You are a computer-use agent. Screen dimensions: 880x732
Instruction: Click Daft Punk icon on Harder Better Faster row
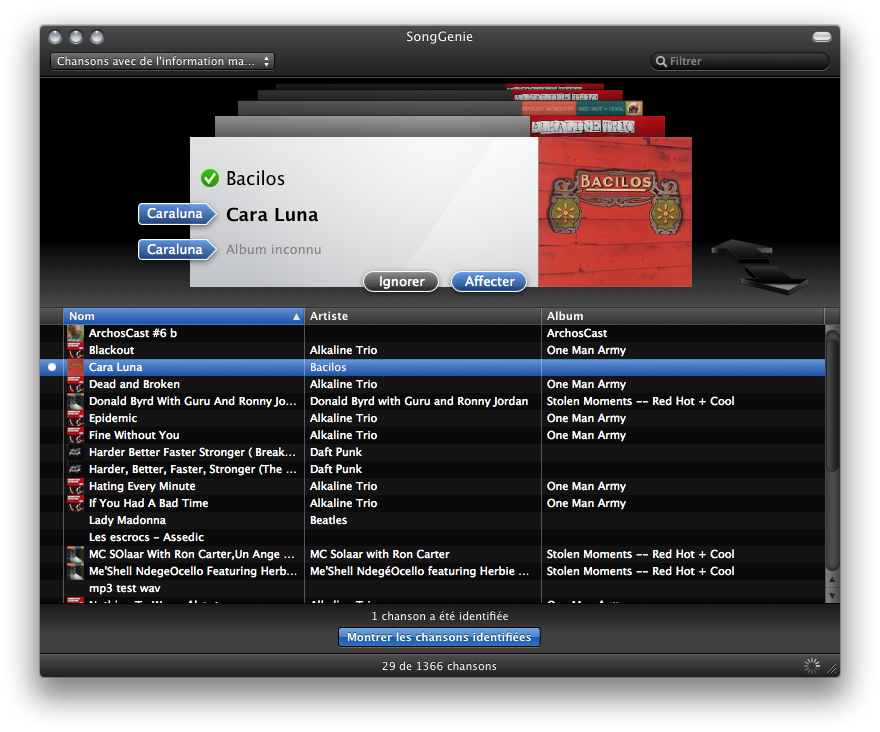point(75,452)
